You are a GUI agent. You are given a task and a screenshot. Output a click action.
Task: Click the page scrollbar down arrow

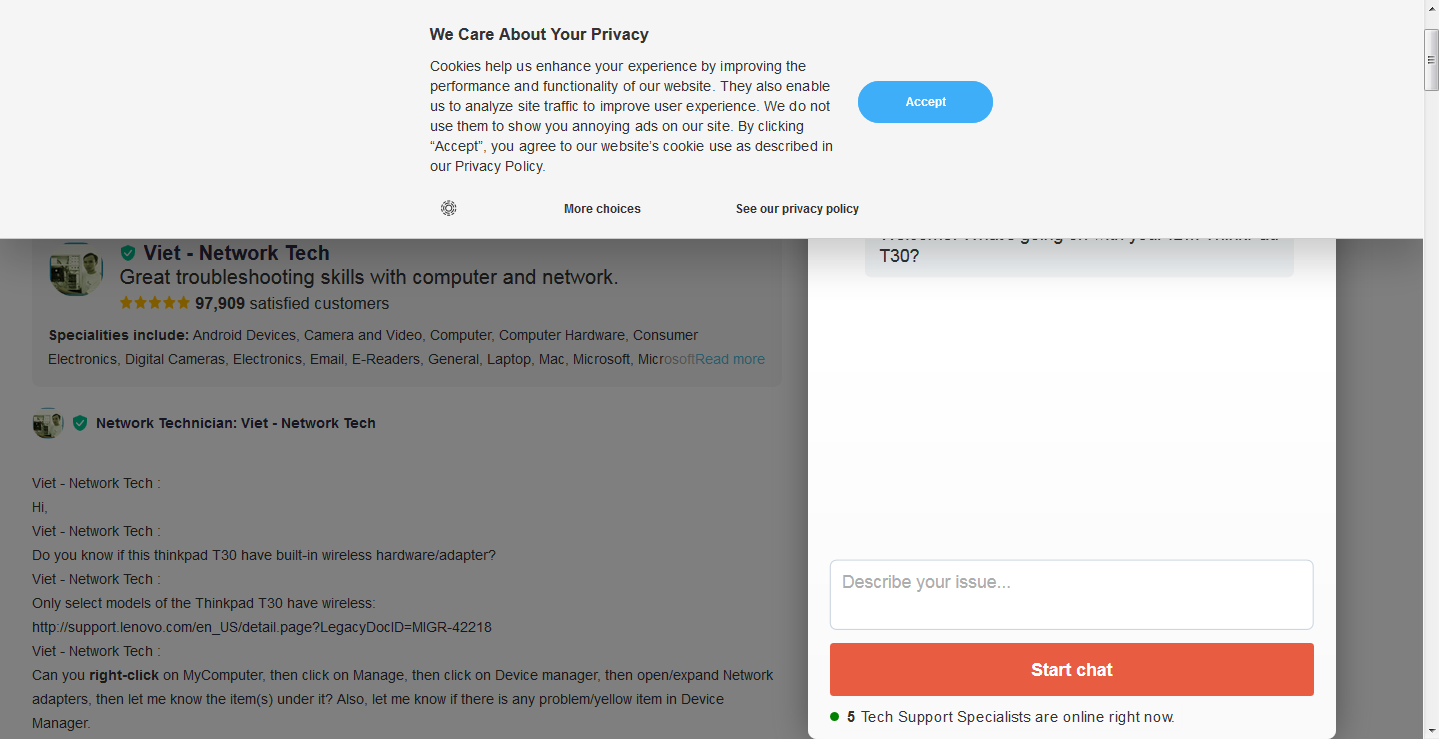coord(1431,731)
